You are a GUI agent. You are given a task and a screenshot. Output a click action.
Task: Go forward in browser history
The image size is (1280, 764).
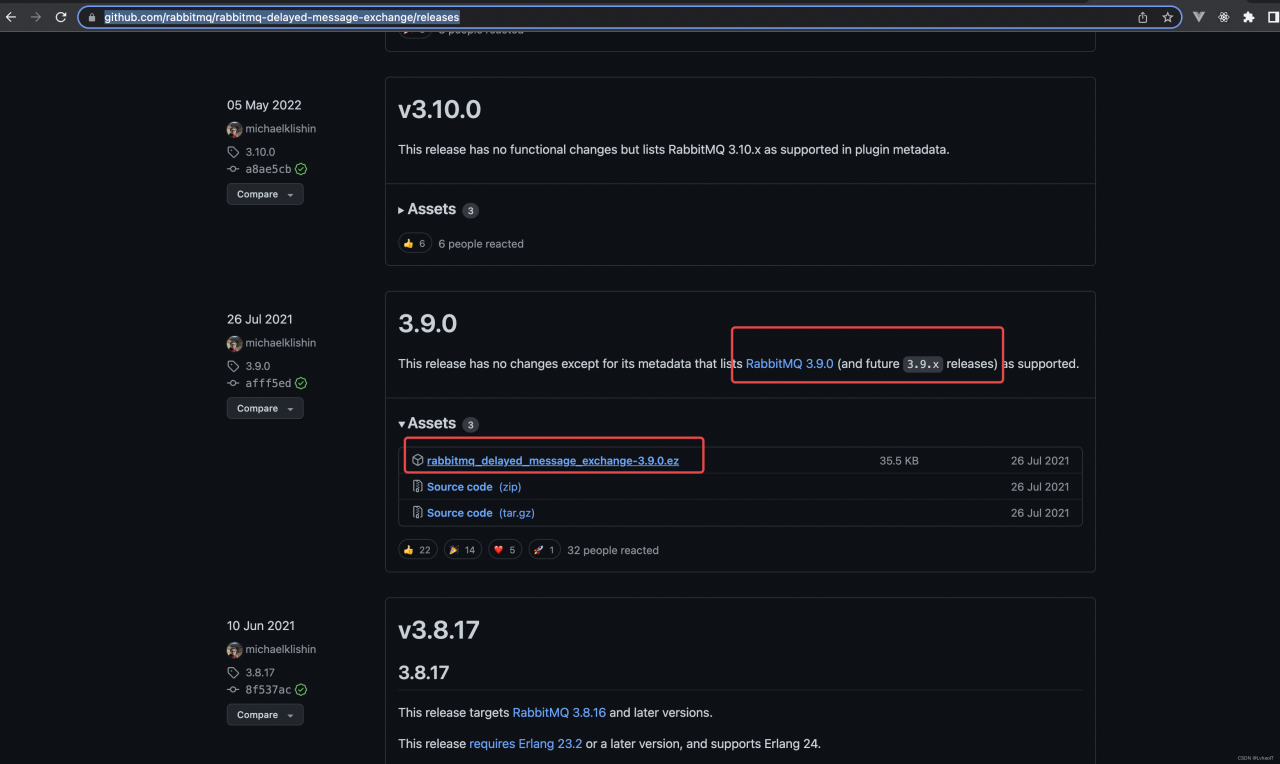pyautogui.click(x=36, y=17)
